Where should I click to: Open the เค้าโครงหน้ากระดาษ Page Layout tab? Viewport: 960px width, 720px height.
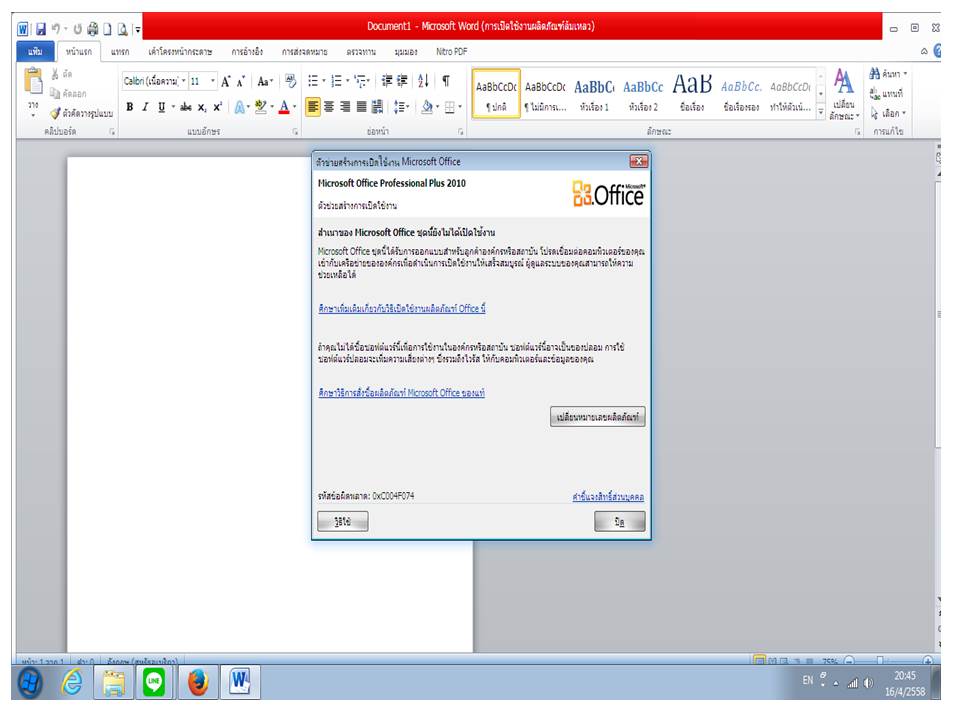pyautogui.click(x=180, y=52)
